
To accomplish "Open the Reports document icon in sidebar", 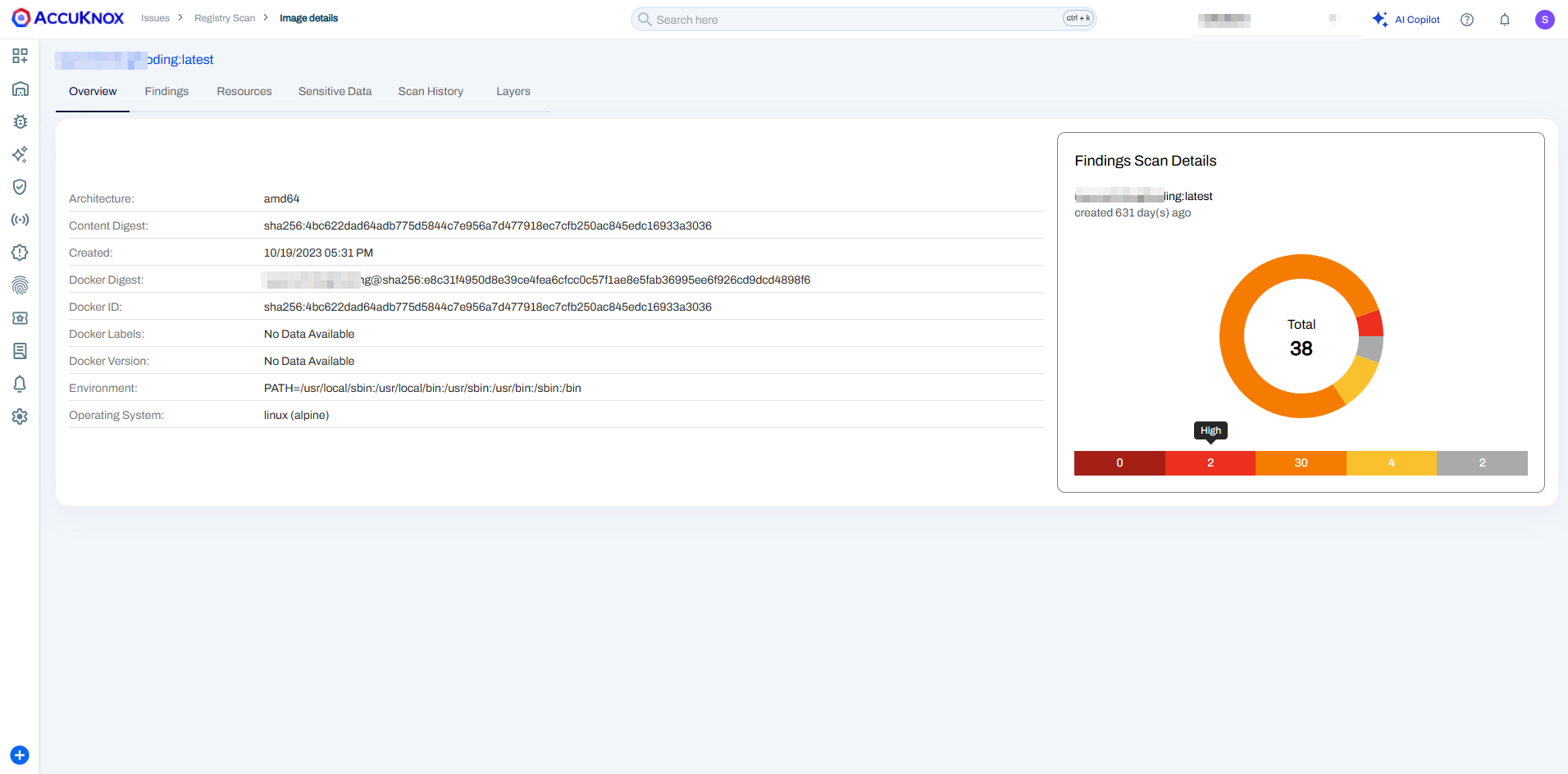I will coord(20,351).
